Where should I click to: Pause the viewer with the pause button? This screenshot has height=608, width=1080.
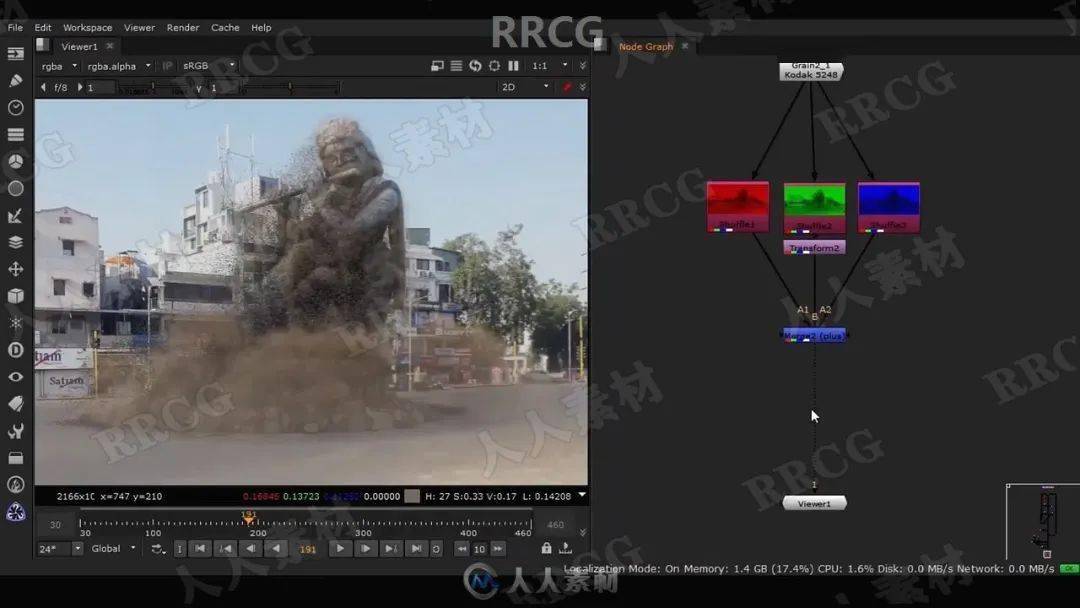(x=513, y=65)
